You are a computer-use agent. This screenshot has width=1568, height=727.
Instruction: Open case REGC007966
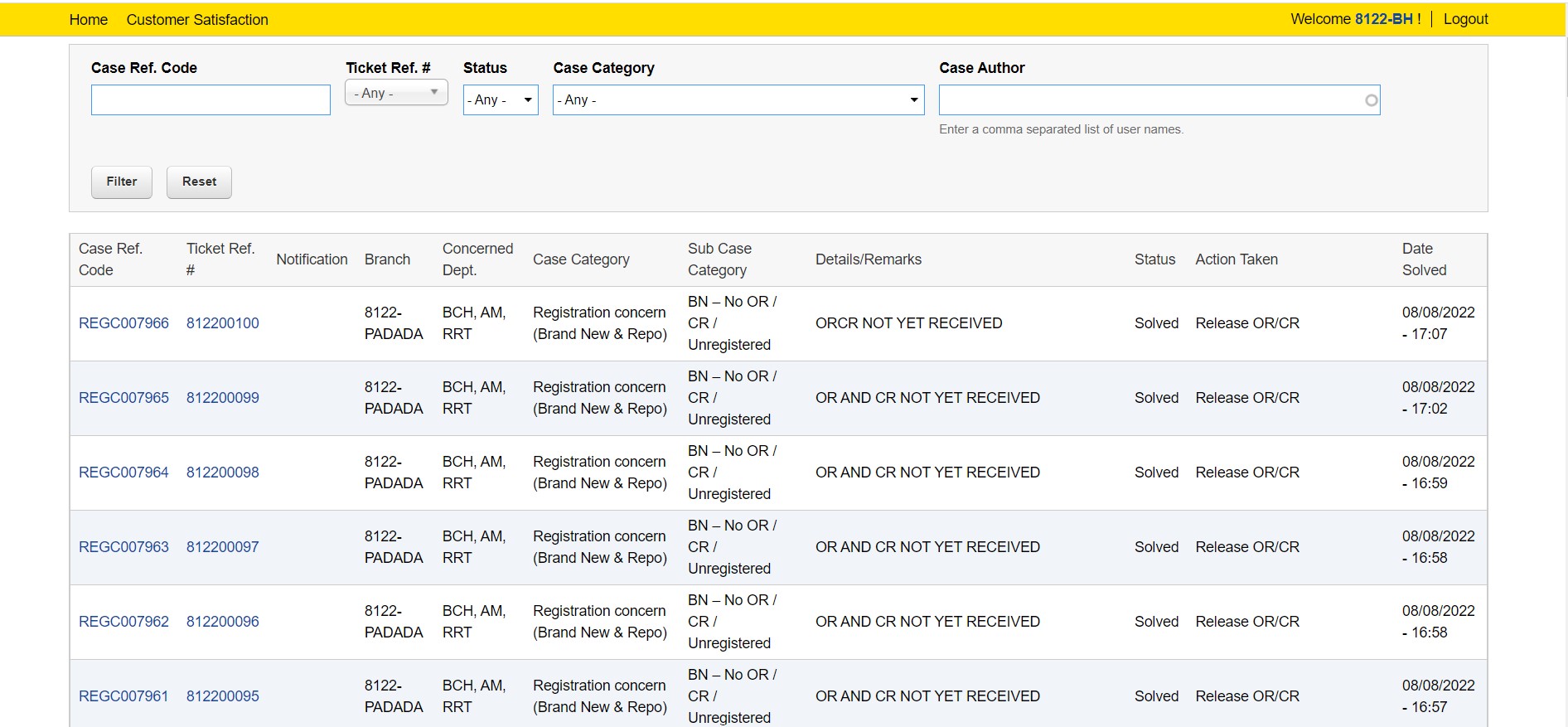click(123, 323)
